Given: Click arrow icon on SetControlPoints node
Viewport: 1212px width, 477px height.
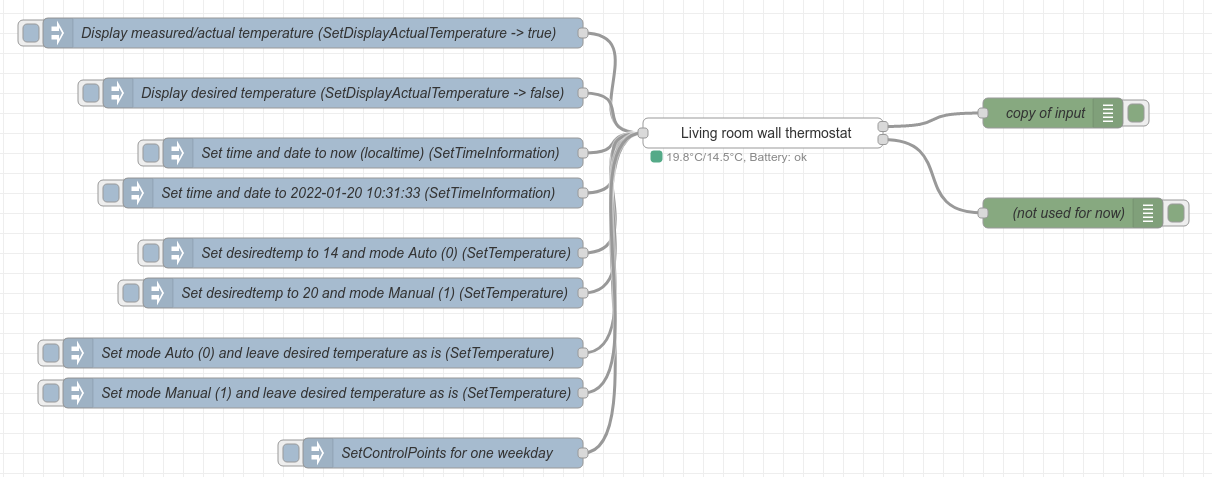Looking at the screenshot, I should click(318, 453).
